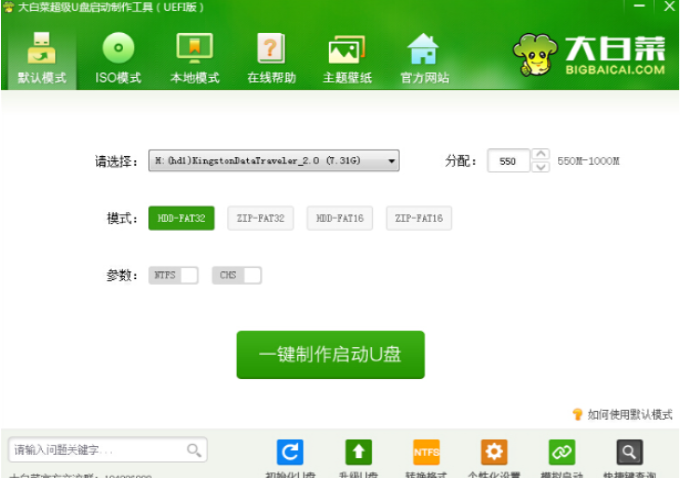The height and width of the screenshot is (478, 680).
Task: Switch to the ISO模式 tab
Action: [x=118, y=57]
